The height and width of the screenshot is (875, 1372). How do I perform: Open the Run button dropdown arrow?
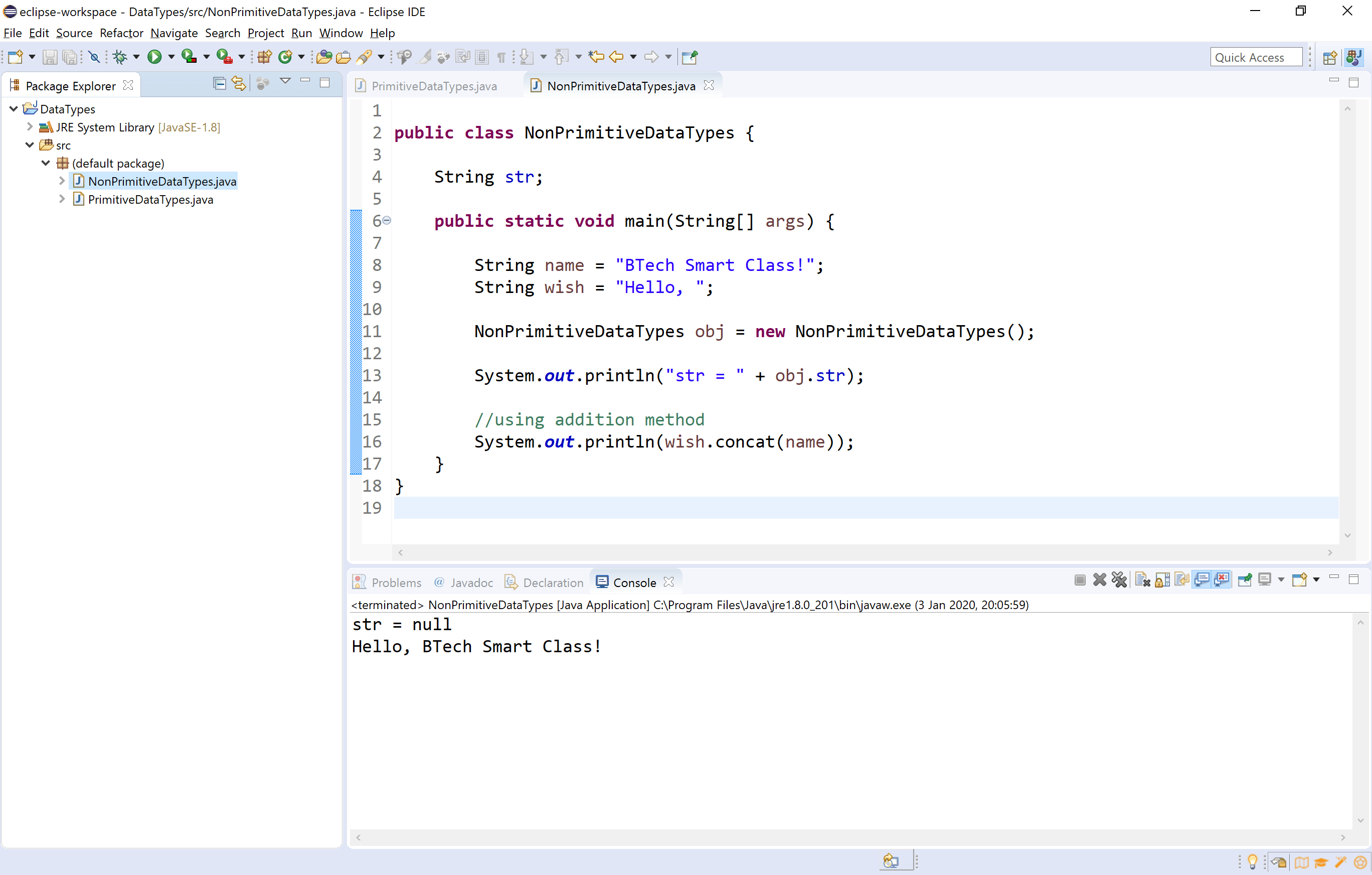(171, 56)
